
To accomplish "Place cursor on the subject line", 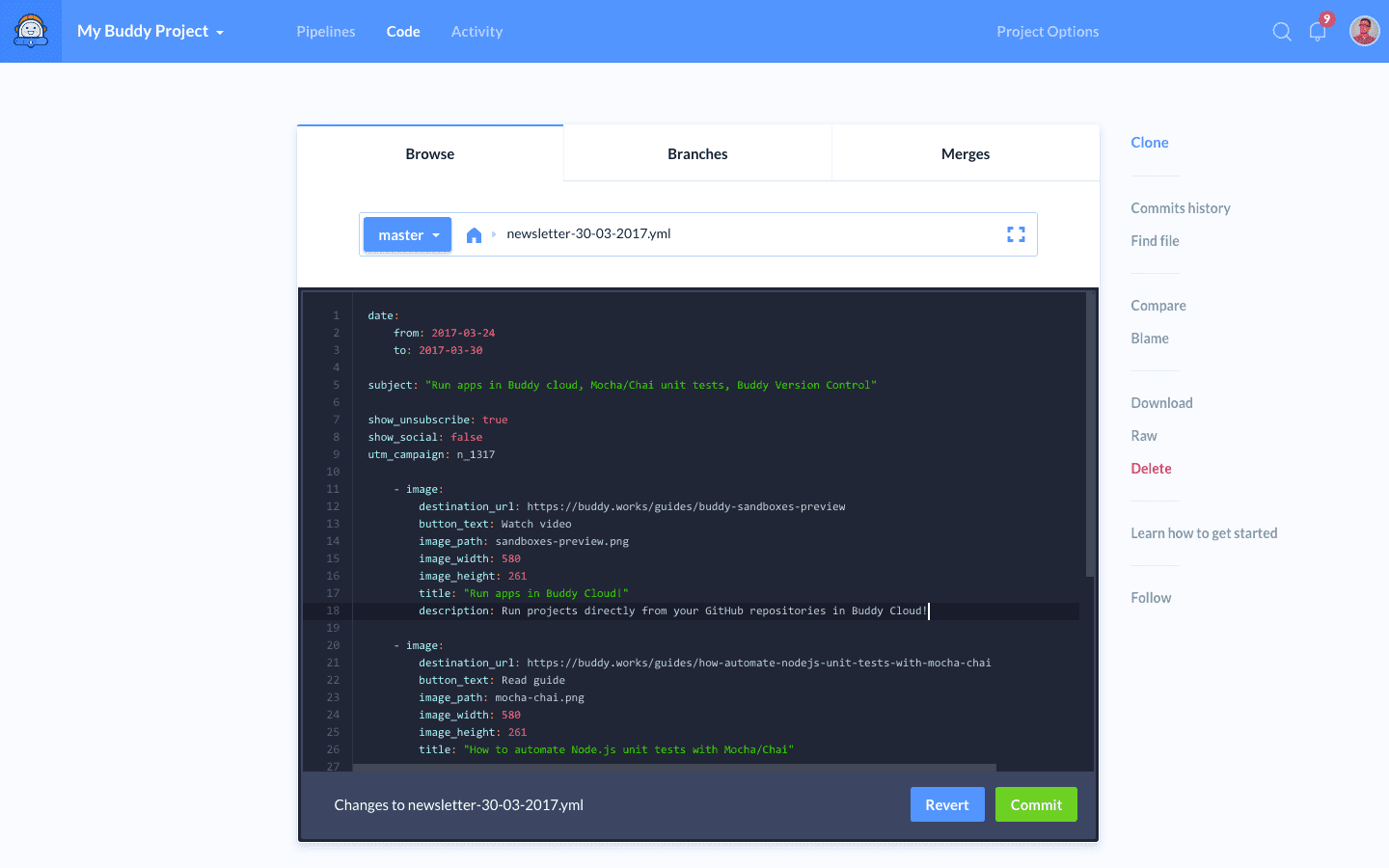I will click(x=622, y=385).
